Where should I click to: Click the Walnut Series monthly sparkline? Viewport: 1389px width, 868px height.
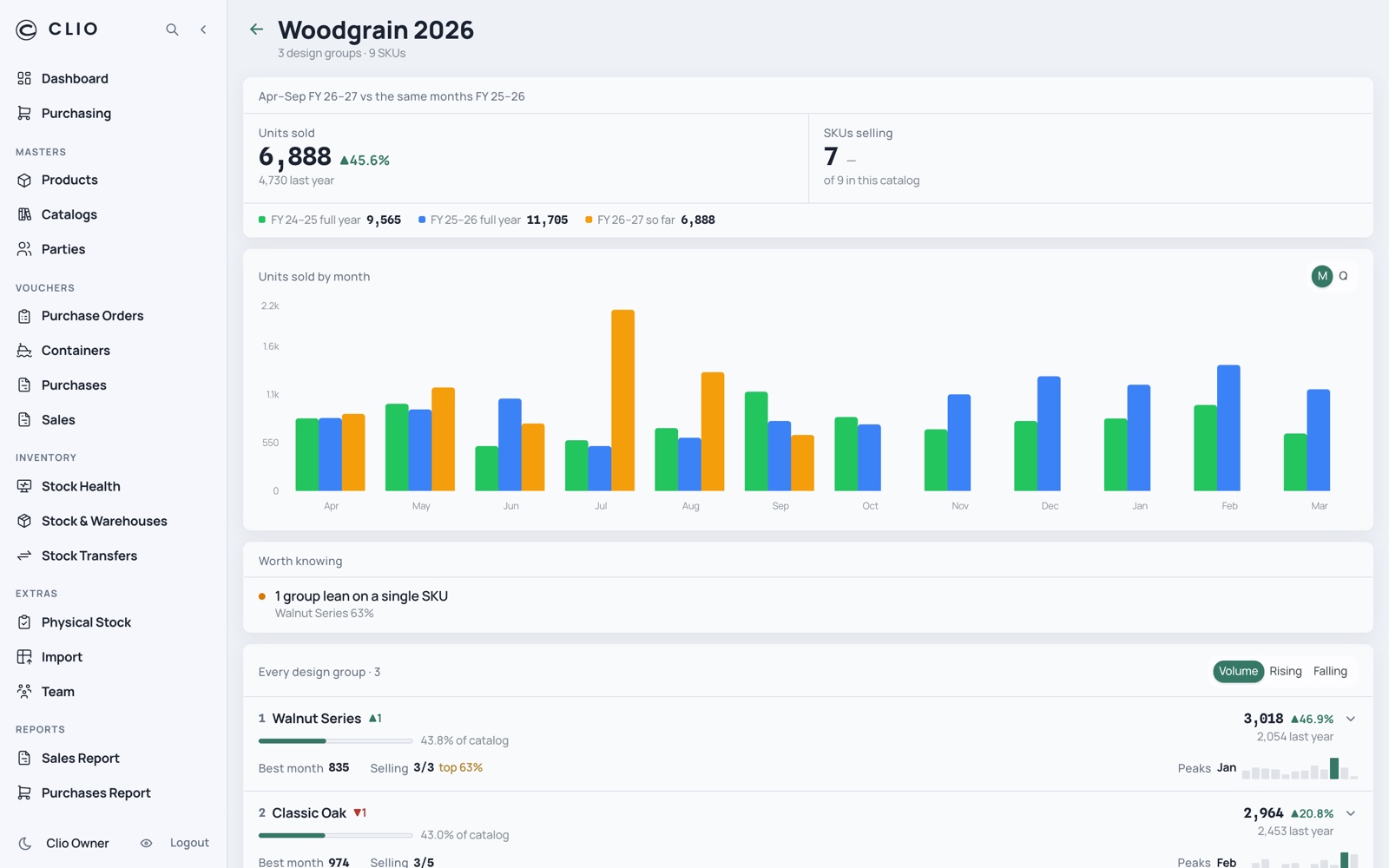(x=1300, y=768)
